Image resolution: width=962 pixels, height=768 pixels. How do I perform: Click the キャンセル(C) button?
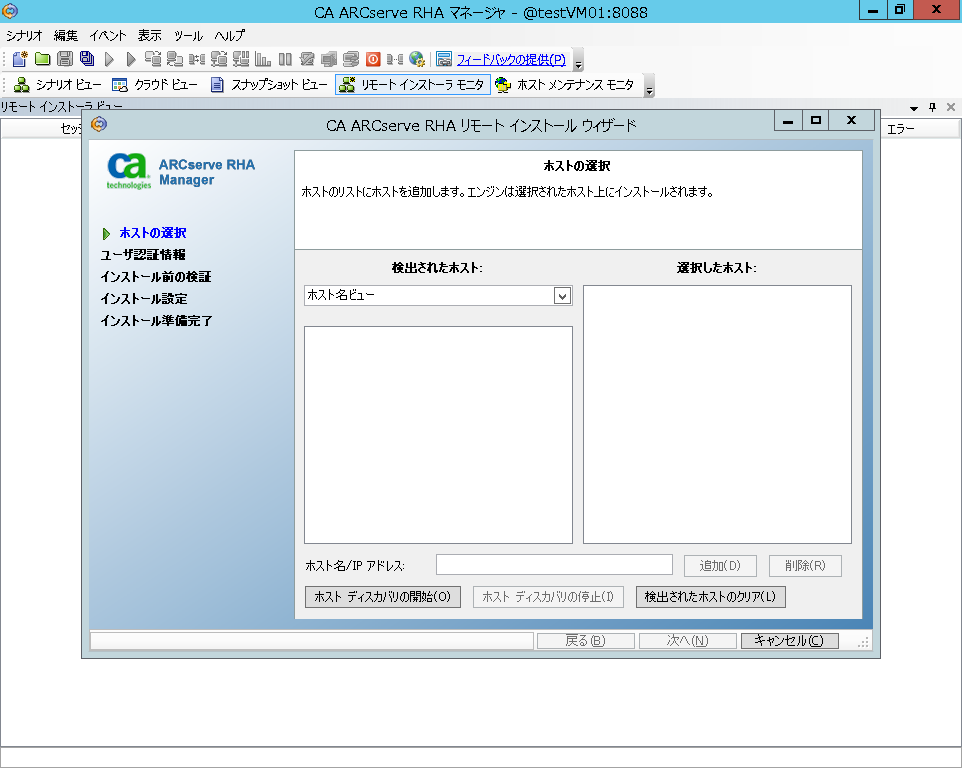(x=790, y=641)
